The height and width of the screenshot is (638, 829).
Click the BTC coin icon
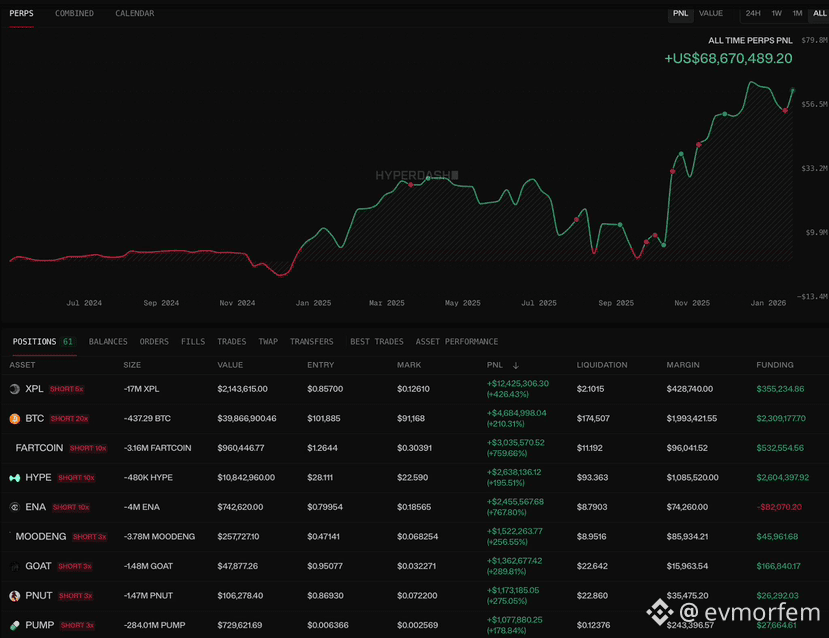tap(15, 419)
